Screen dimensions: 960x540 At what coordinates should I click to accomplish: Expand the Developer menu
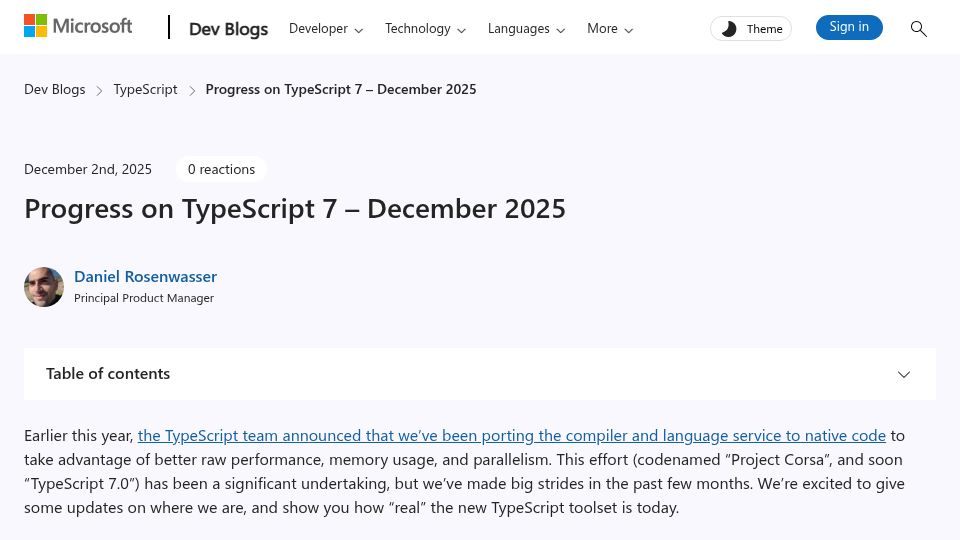tap(326, 29)
